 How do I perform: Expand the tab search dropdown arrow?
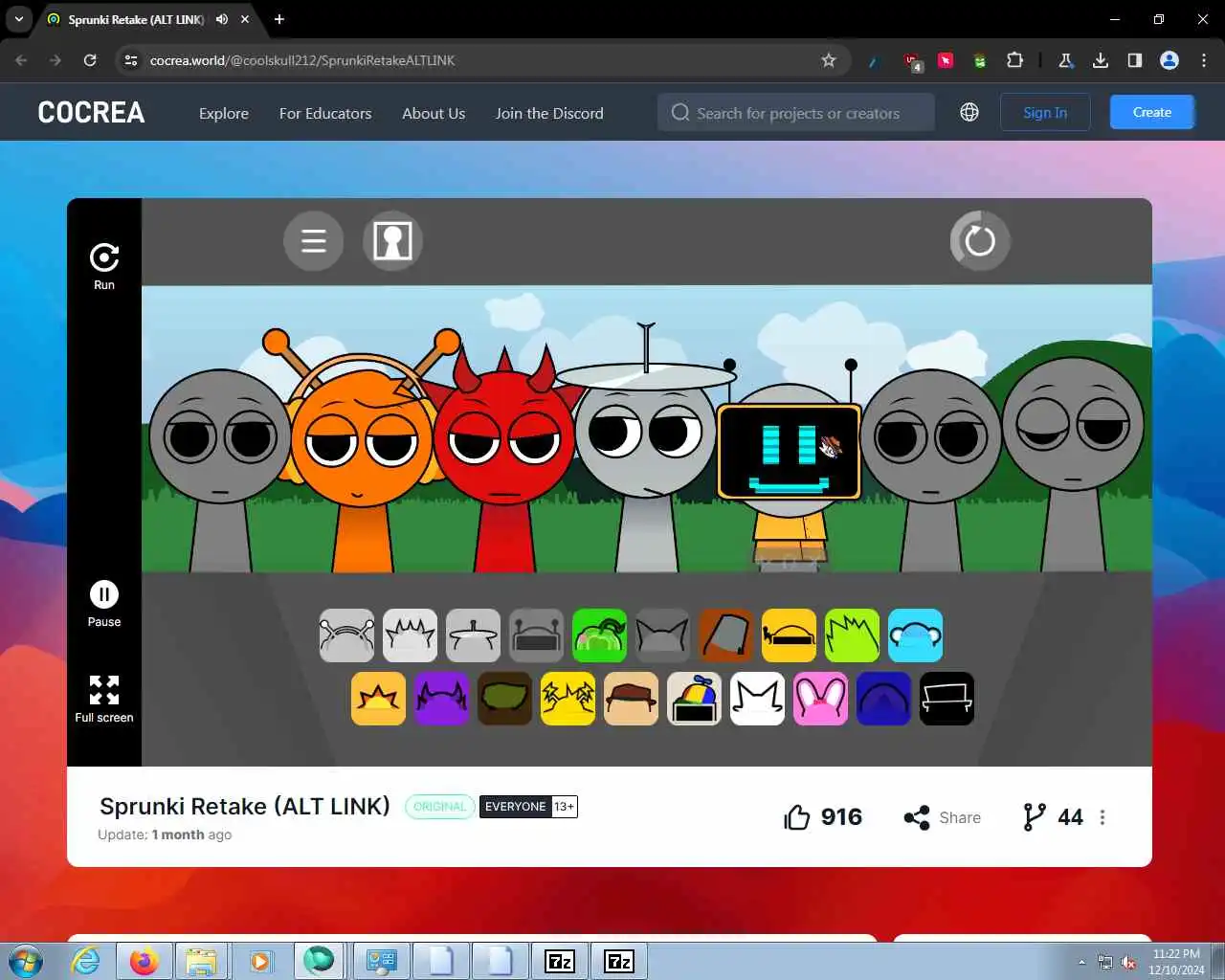coord(19,19)
